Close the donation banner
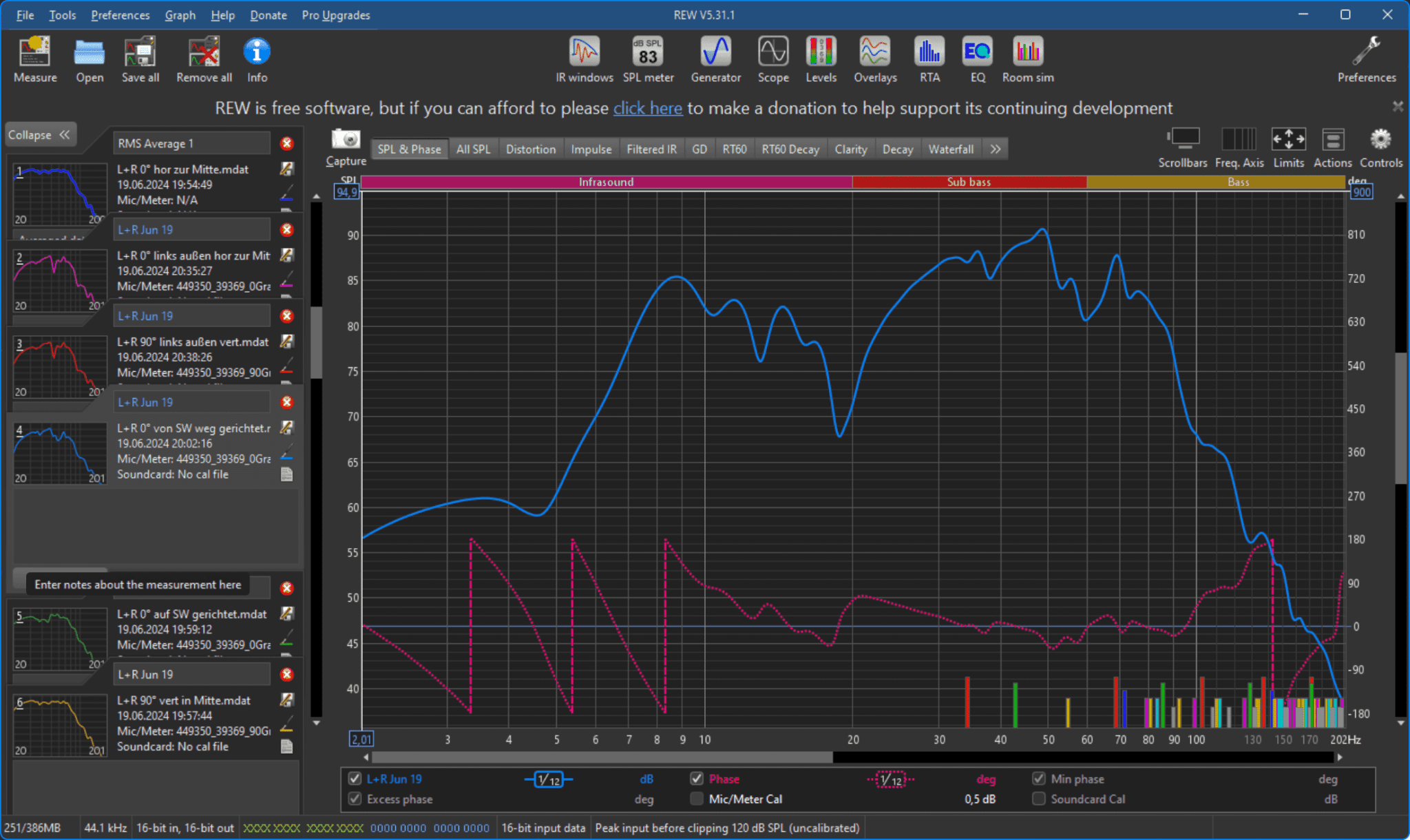The height and width of the screenshot is (840, 1410). (1398, 107)
